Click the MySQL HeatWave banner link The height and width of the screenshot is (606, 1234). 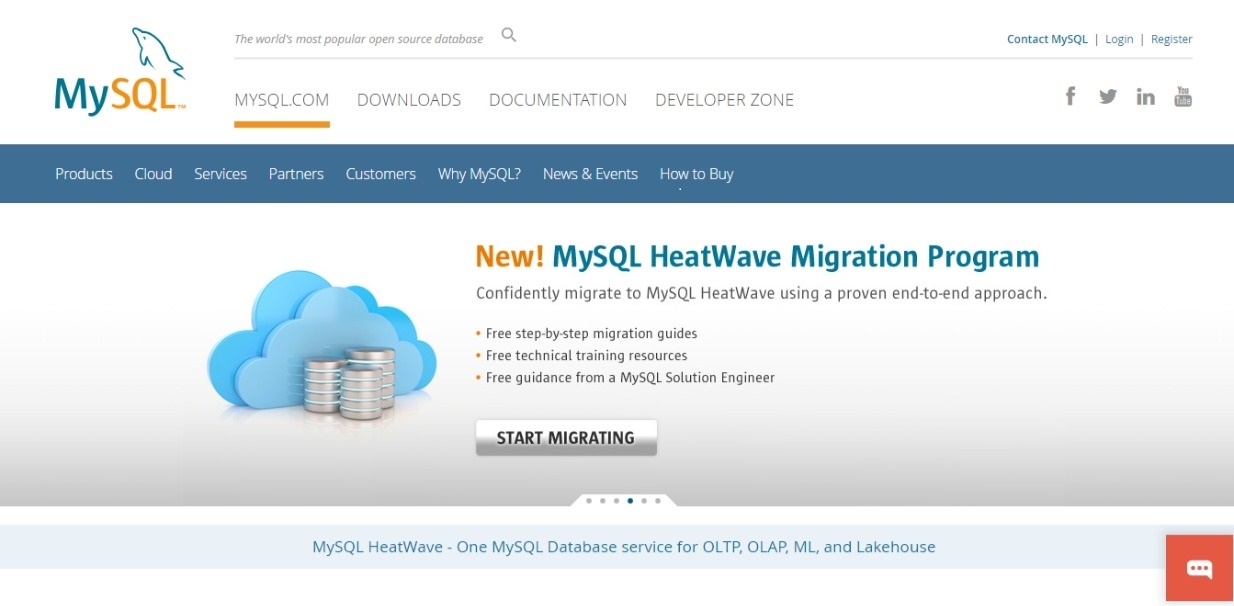point(623,547)
